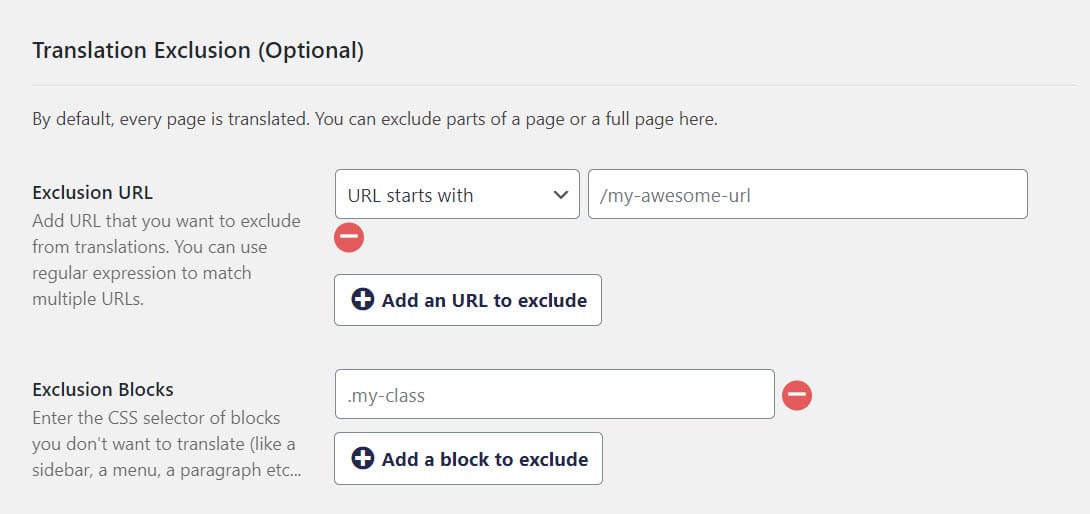Screen dimensions: 1090x514
Task: Focus the .my-class selector input field
Action: (x=554, y=395)
